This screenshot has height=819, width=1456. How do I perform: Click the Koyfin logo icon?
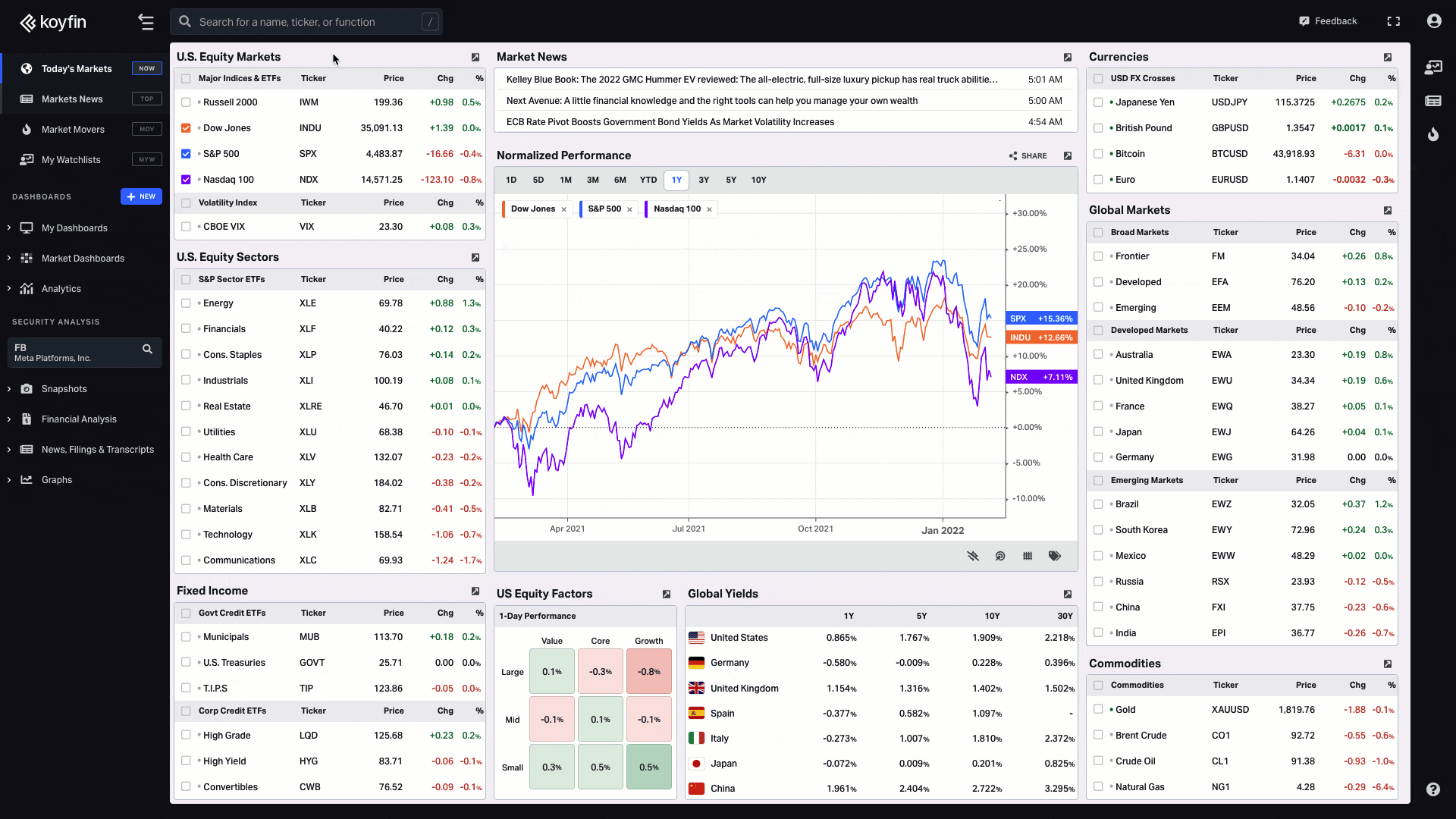click(x=29, y=21)
